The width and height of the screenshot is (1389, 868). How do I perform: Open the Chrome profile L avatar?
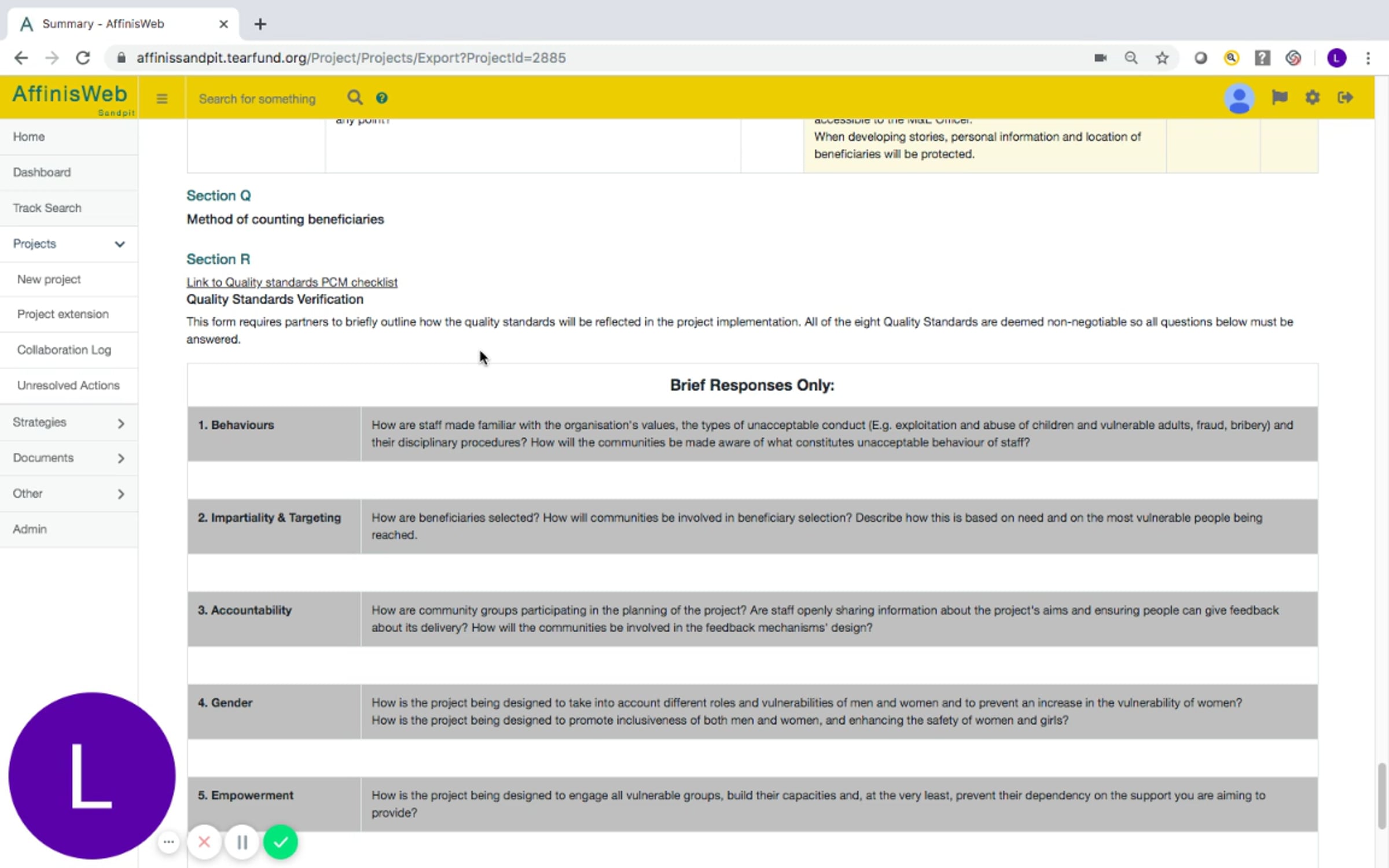1336,58
